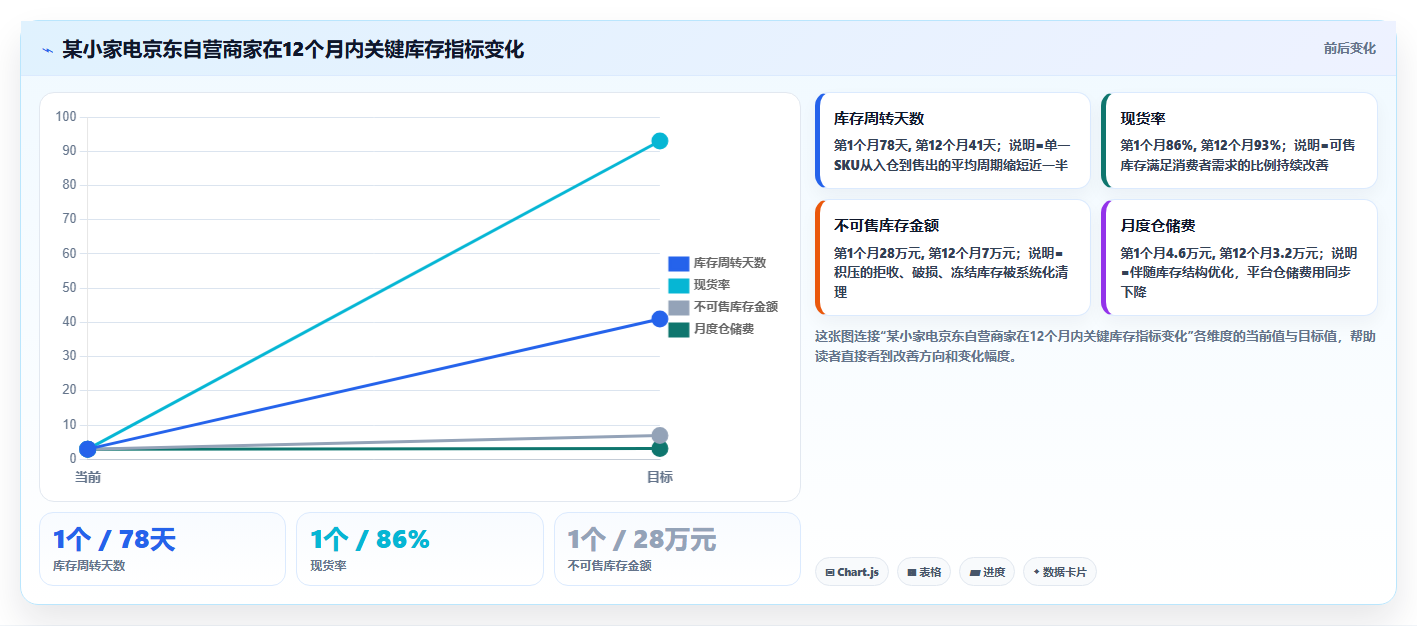Click text 第1个月4.6万元, 第12个月3.2万元
This screenshot has width=1417, height=626.
pyautogui.click(x=1219, y=253)
